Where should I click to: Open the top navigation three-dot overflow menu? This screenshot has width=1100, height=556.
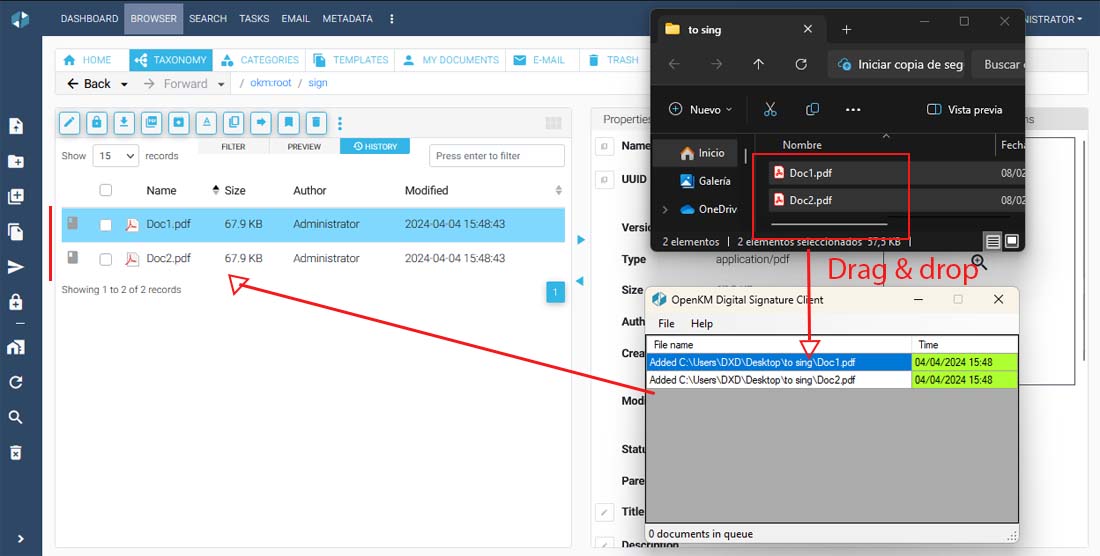pos(391,19)
